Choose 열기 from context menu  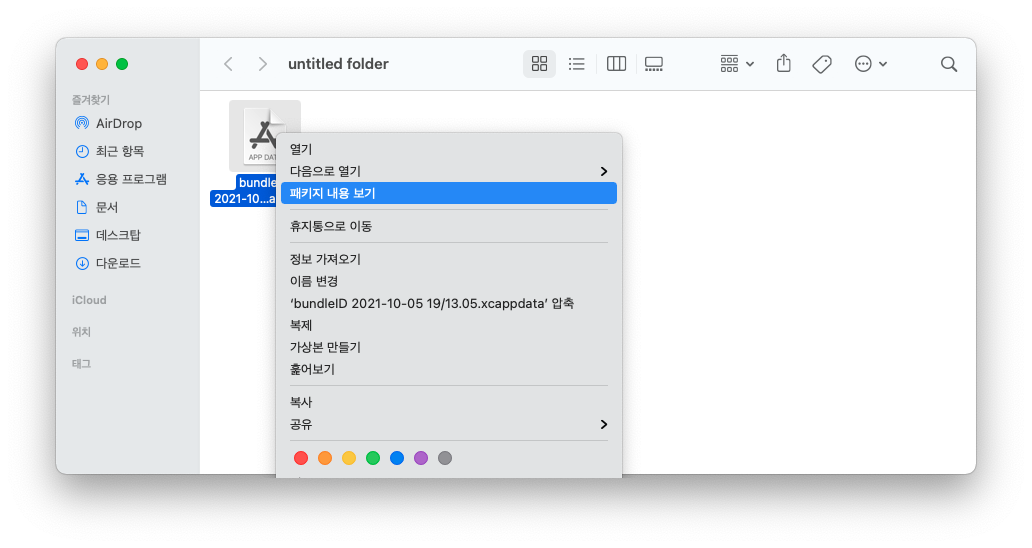[x=449, y=149]
